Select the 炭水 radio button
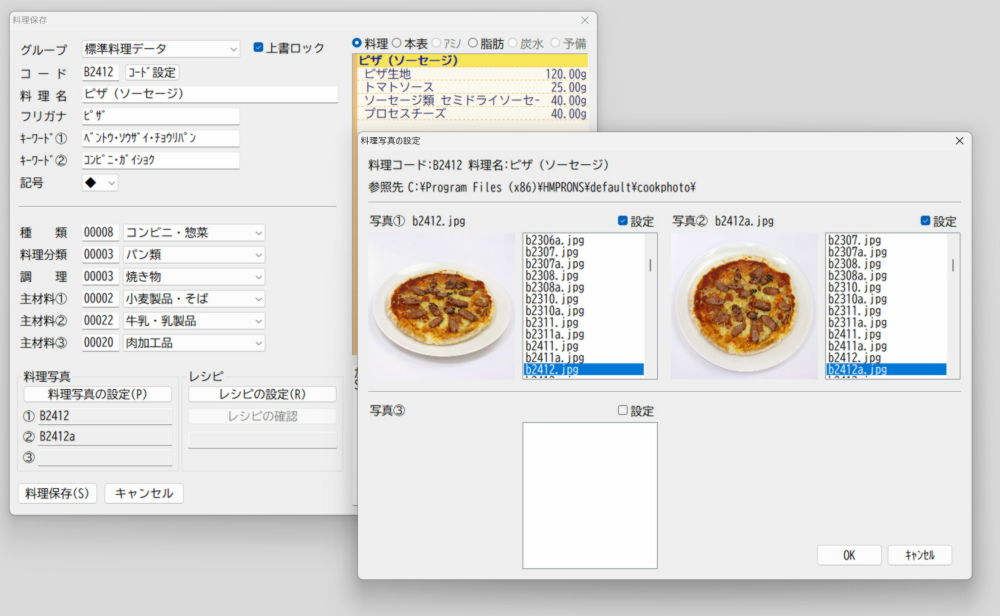Screen dimensions: 1000x616 (512, 43)
